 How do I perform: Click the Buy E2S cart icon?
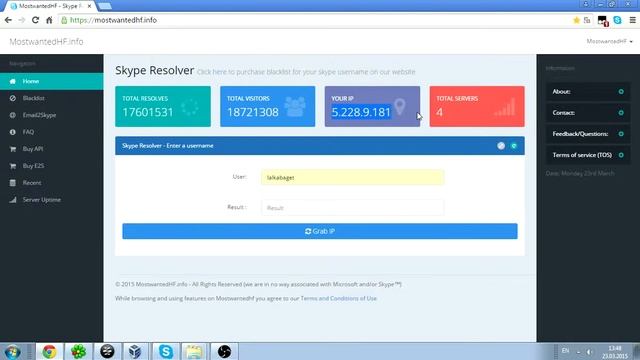13,166
